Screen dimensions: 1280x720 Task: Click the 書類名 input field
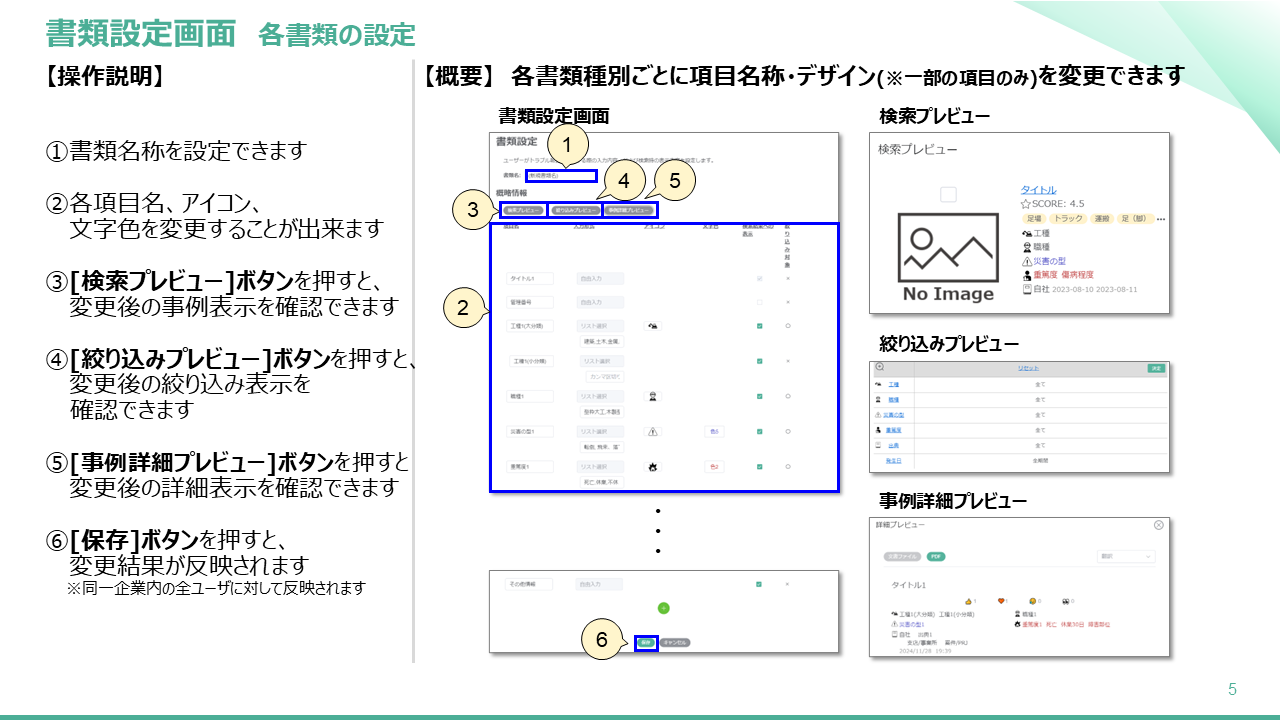tap(559, 174)
